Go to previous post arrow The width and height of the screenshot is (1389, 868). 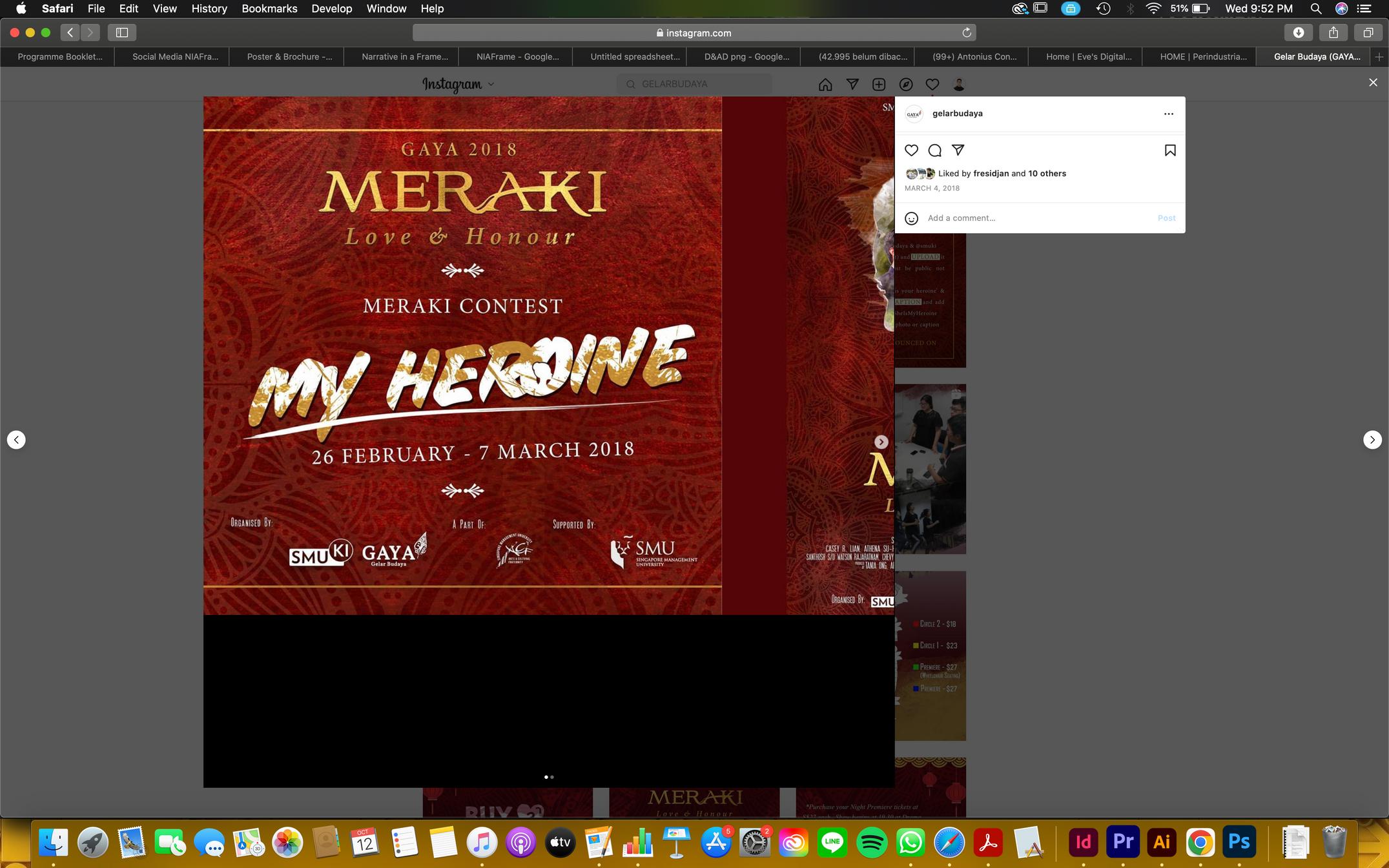pyautogui.click(x=16, y=440)
